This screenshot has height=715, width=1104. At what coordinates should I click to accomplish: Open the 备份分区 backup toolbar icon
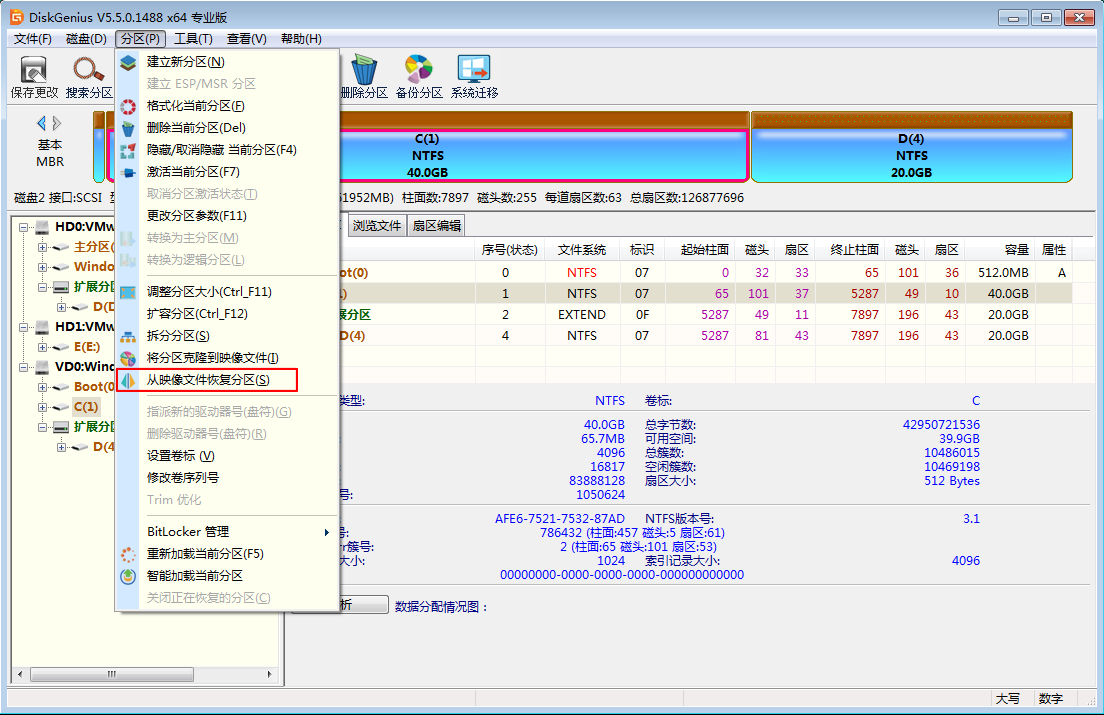tap(418, 71)
